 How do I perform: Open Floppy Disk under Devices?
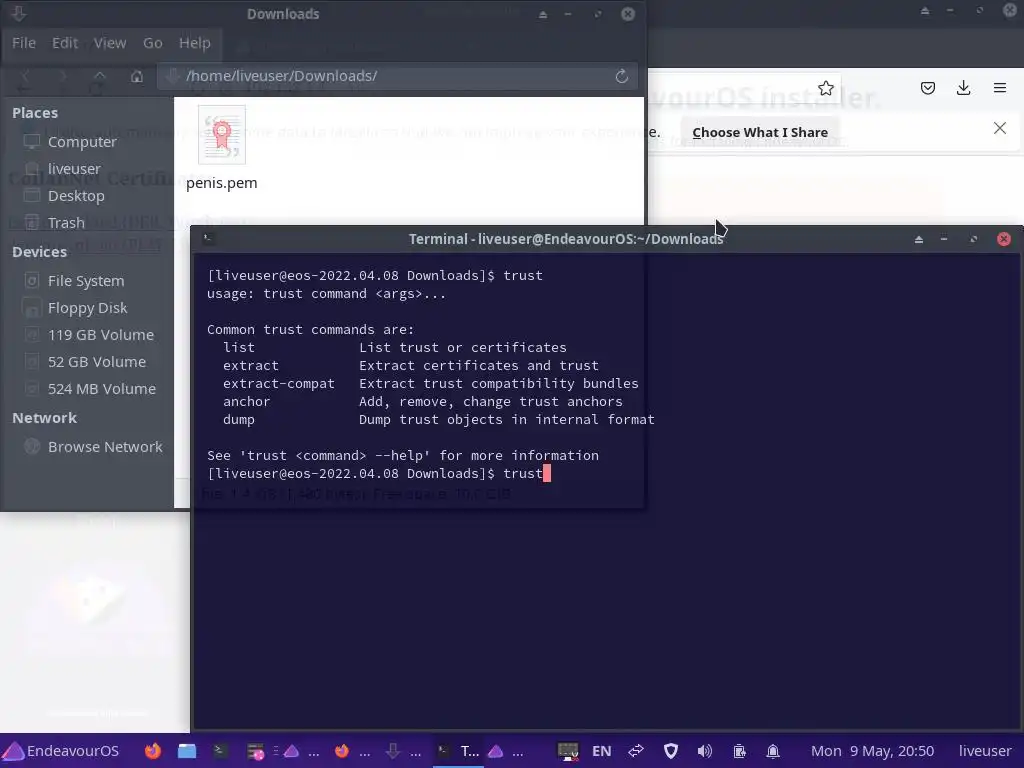pyautogui.click(x=87, y=308)
